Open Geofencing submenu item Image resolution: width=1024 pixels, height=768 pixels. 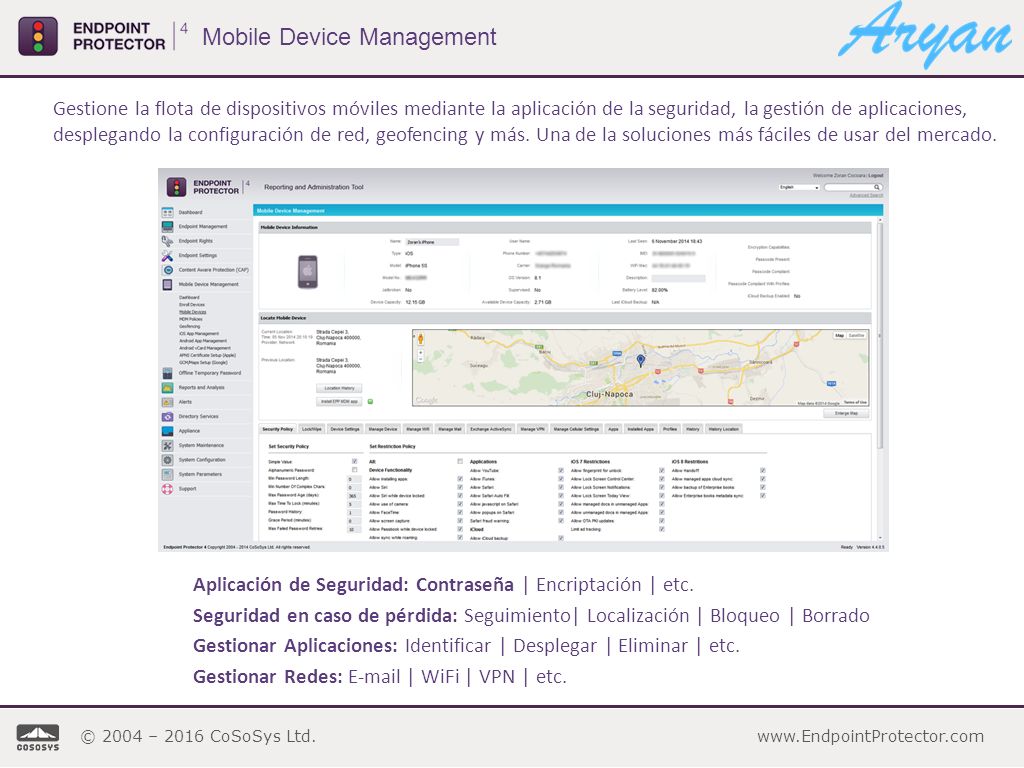click(x=189, y=327)
